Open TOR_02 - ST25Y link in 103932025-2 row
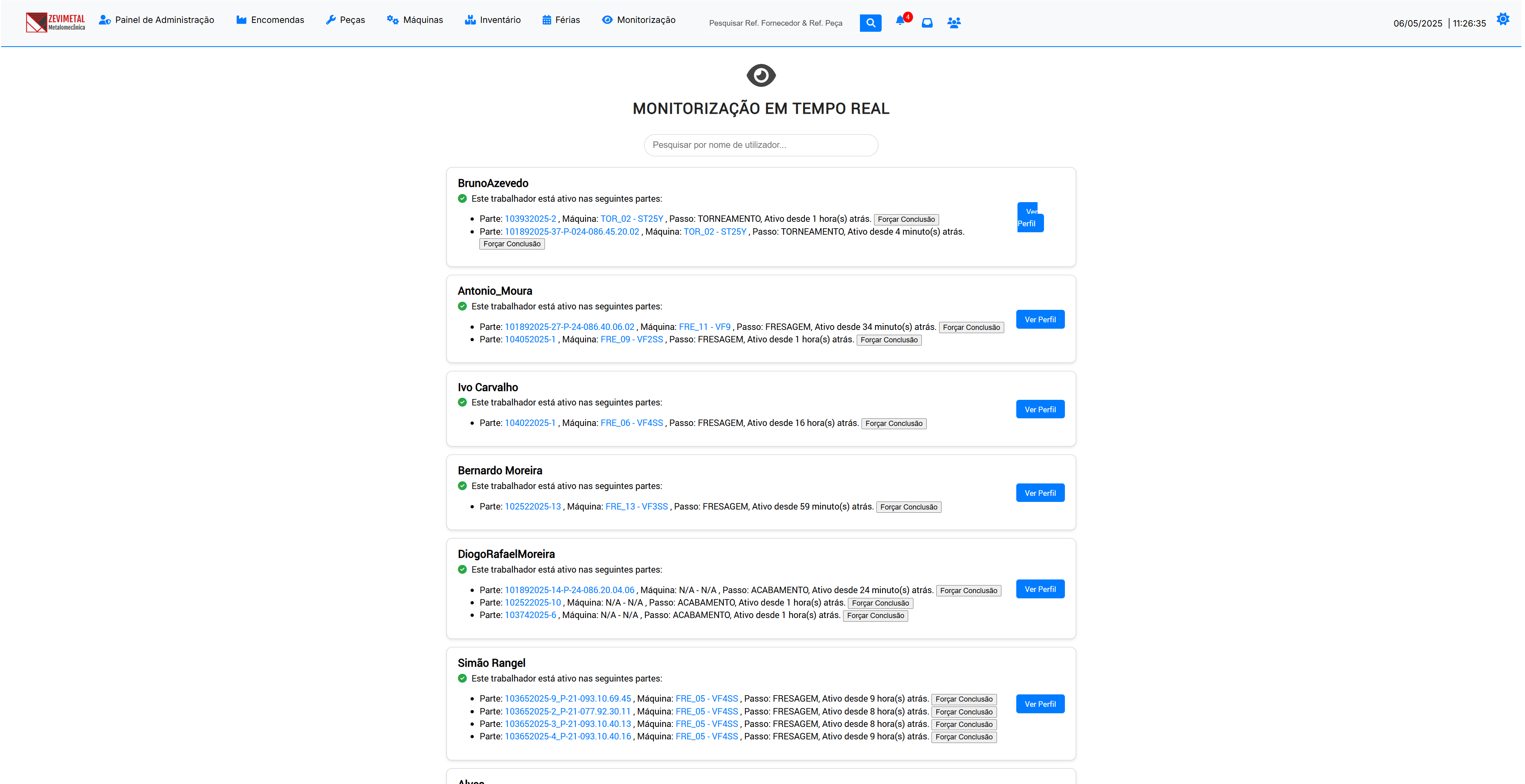The height and width of the screenshot is (784, 1525). pyautogui.click(x=632, y=219)
